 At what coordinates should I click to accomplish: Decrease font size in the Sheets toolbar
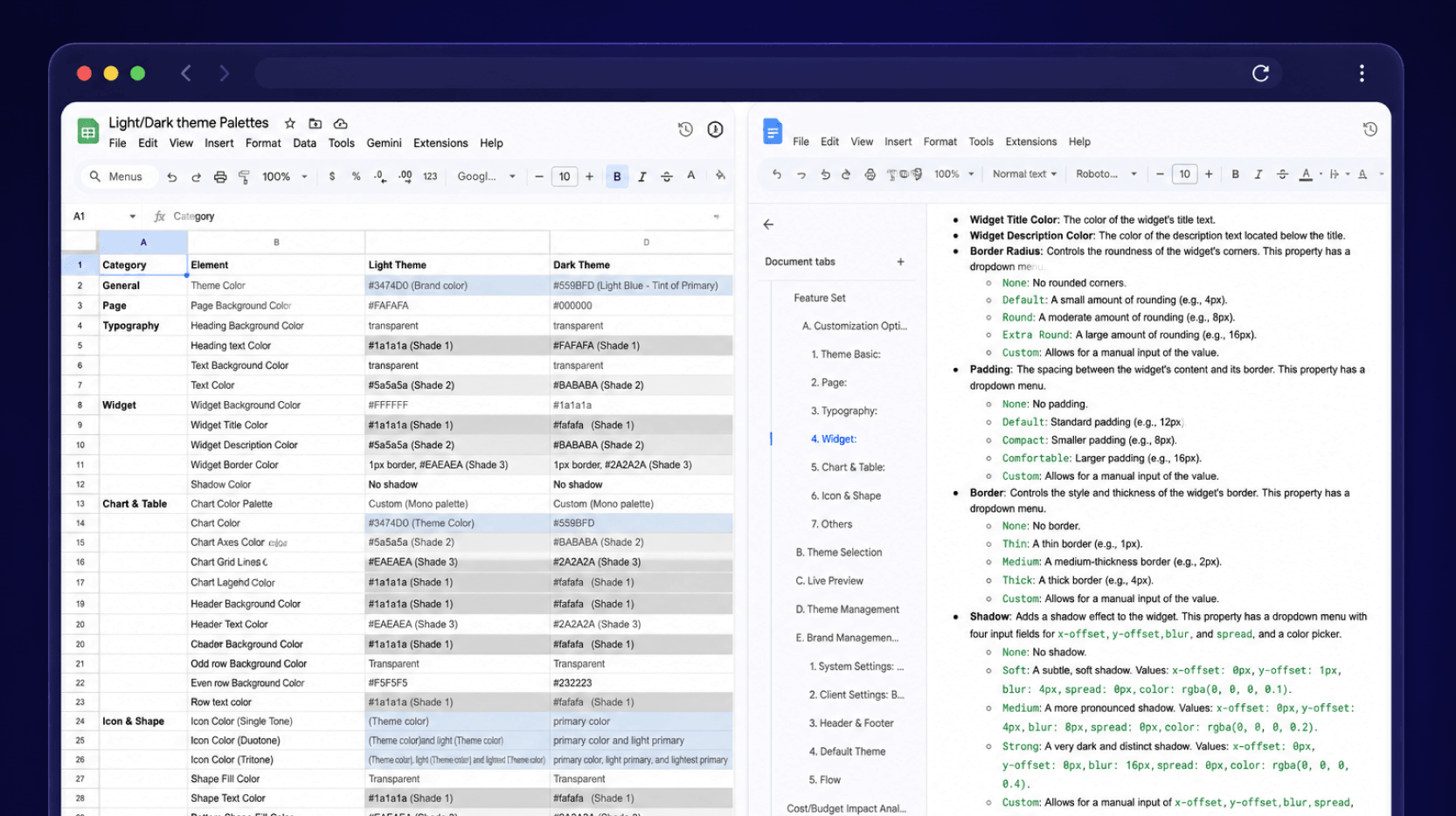539,176
